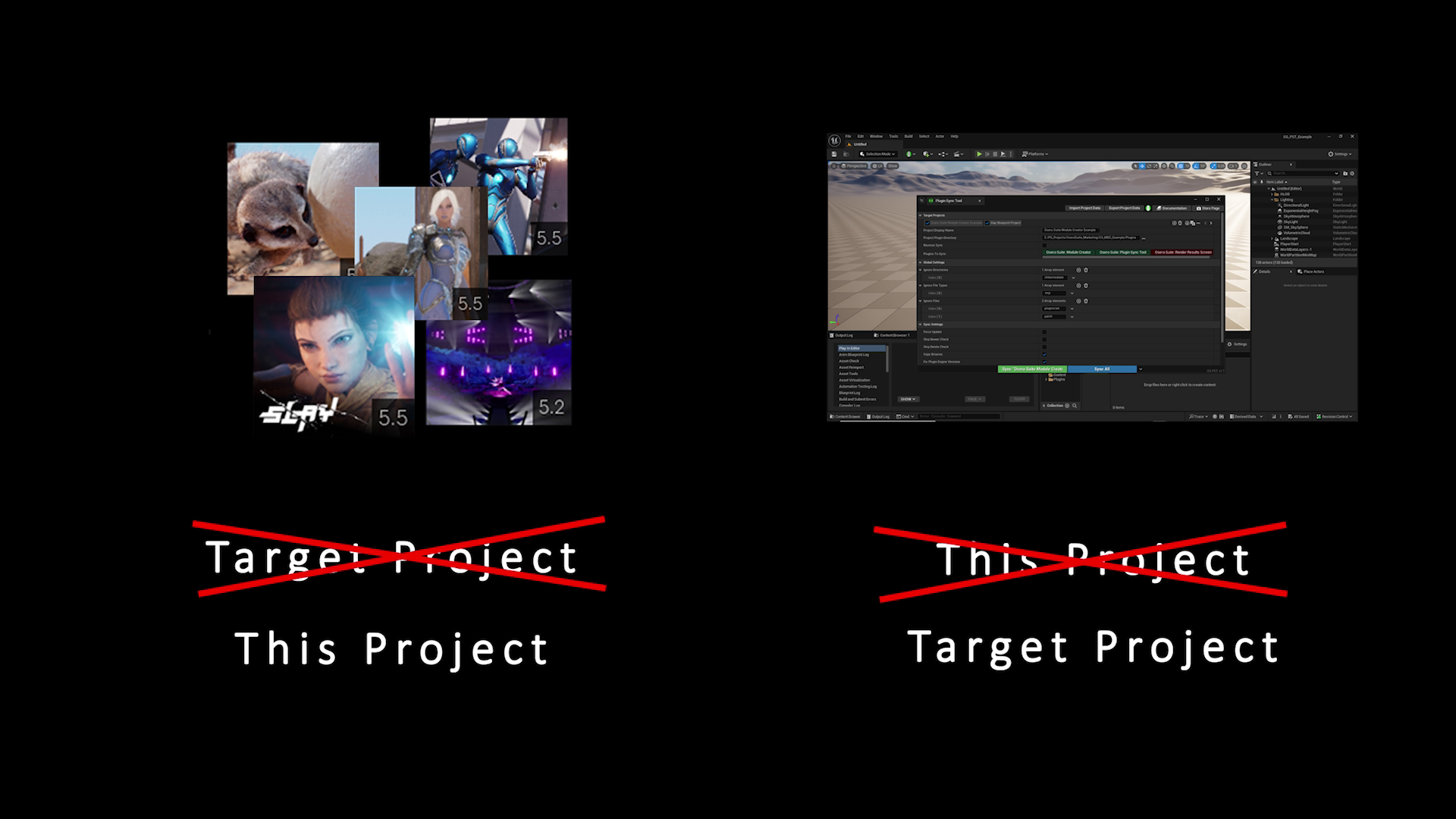Select the Rotate gizmo tool in viewport
Image resolution: width=1456 pixels, height=819 pixels.
(x=1149, y=166)
